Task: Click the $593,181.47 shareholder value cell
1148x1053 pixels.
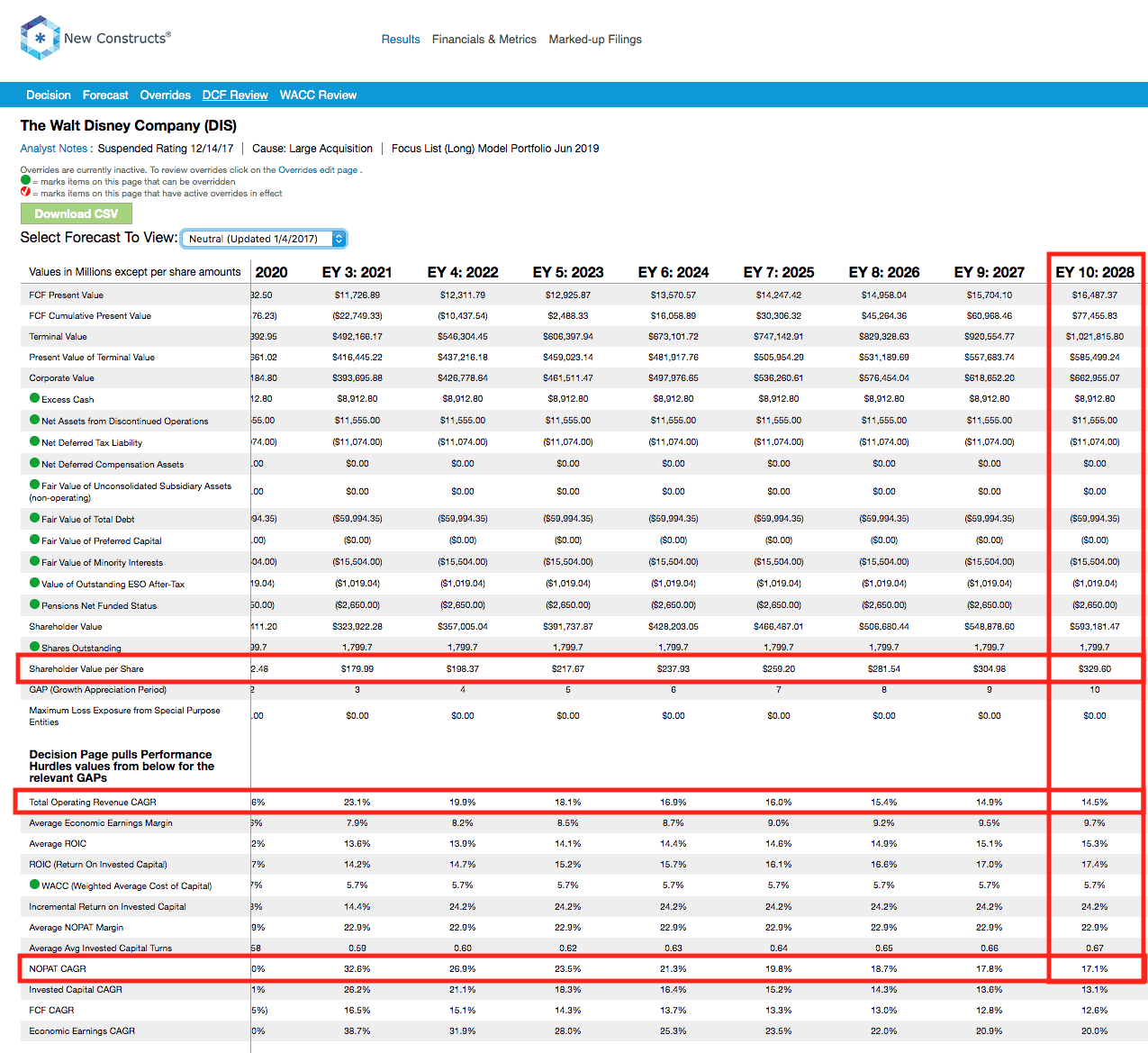Action: click(1095, 626)
